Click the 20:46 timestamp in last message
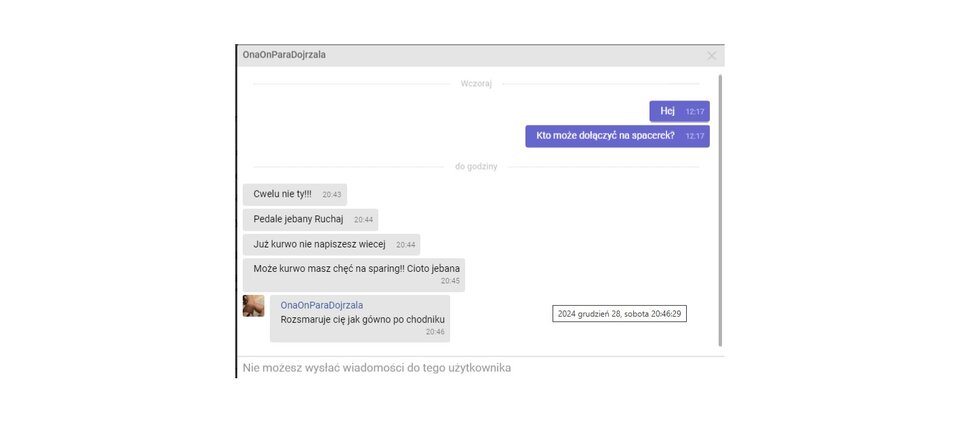 pos(435,332)
